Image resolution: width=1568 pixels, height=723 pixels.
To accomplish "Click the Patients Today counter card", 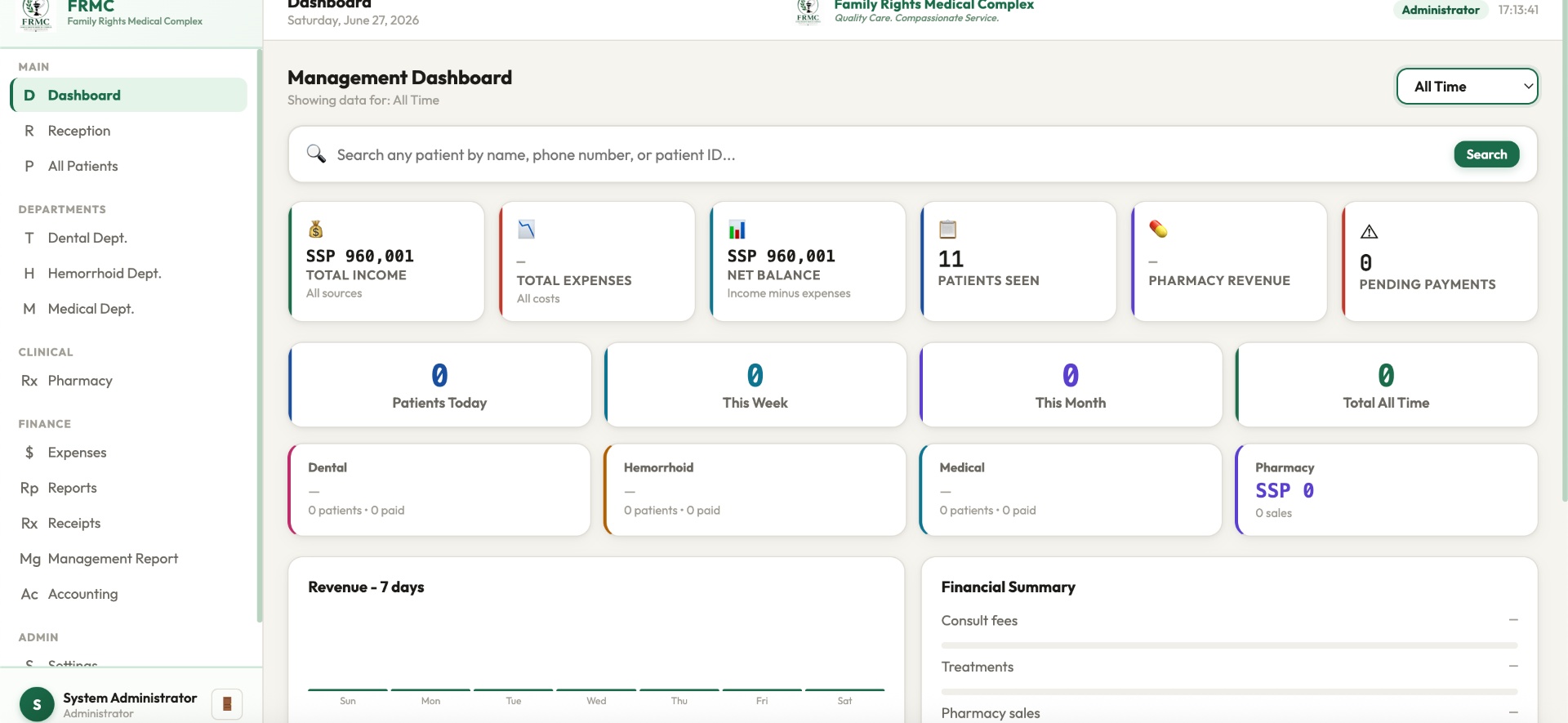I will pyautogui.click(x=439, y=385).
